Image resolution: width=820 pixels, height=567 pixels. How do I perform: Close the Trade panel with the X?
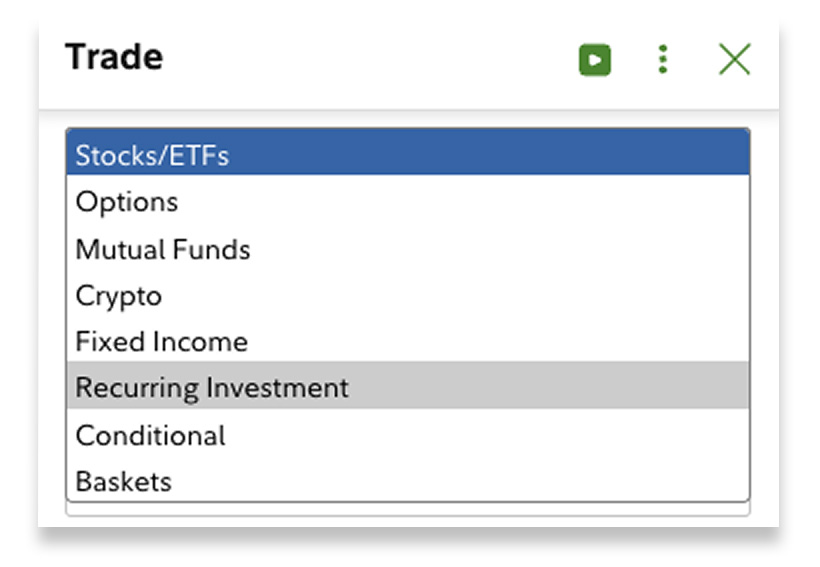coord(735,60)
